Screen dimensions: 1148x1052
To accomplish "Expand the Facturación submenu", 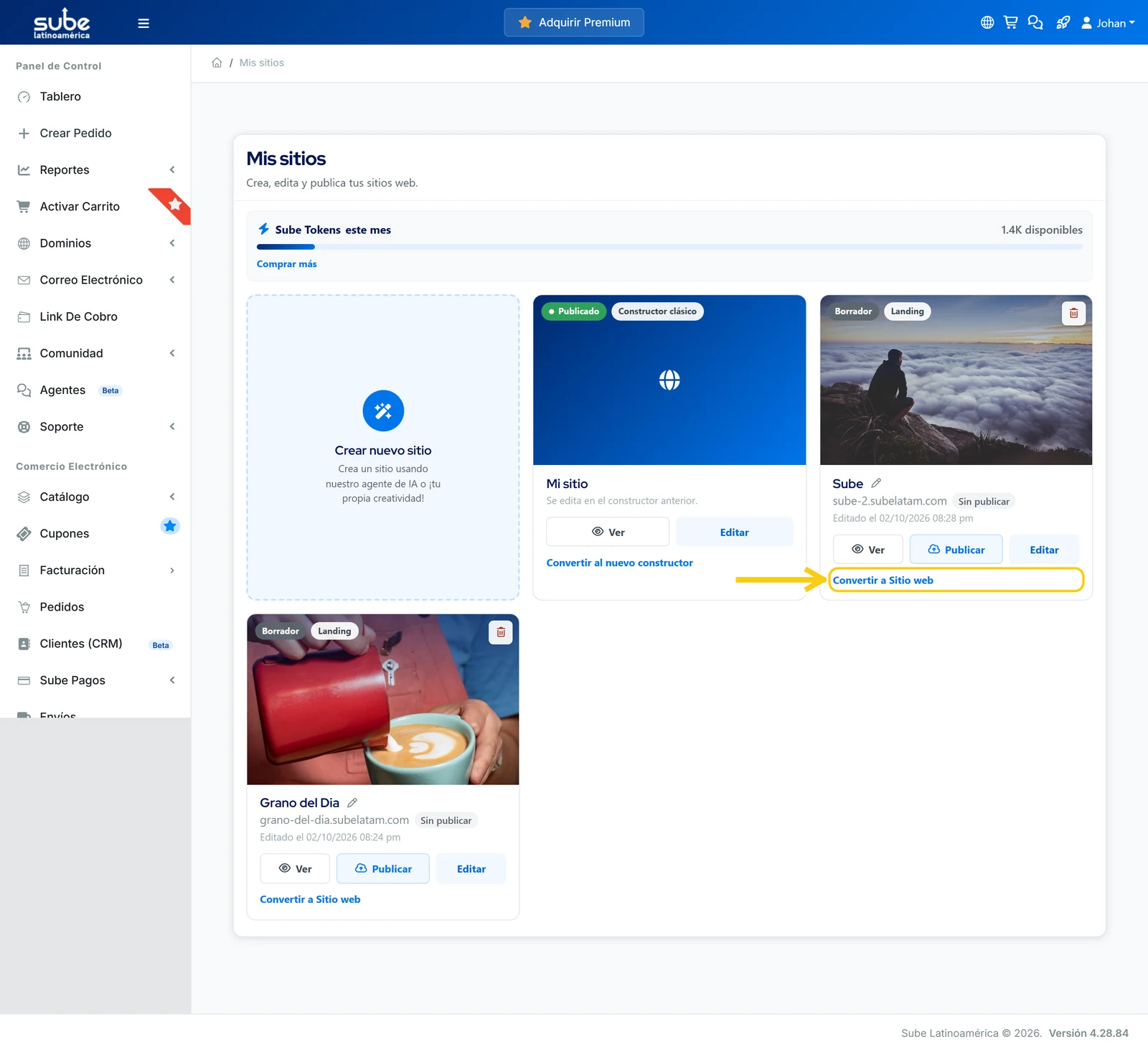I will click(95, 570).
